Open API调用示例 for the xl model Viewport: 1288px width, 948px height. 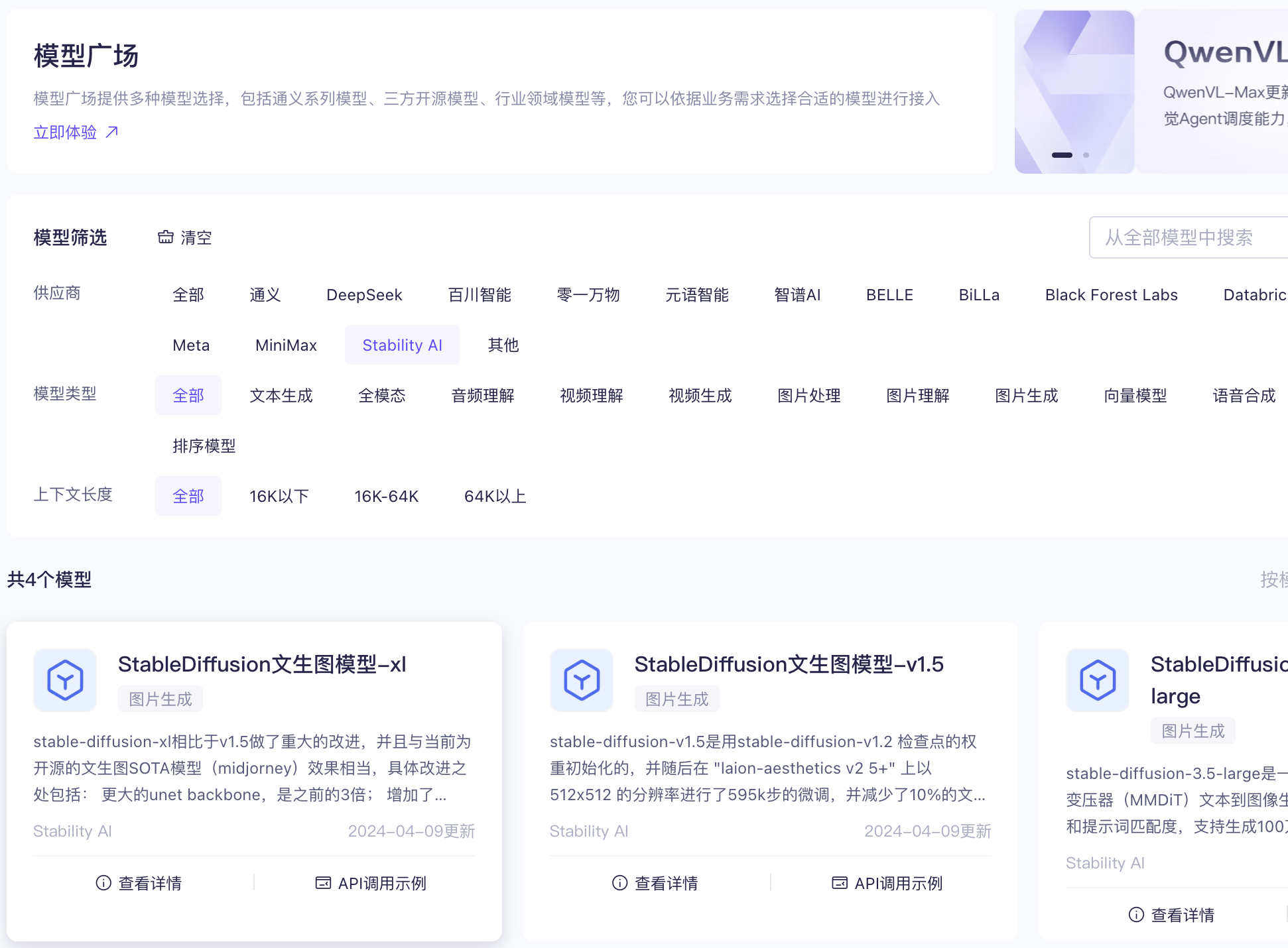(x=371, y=883)
